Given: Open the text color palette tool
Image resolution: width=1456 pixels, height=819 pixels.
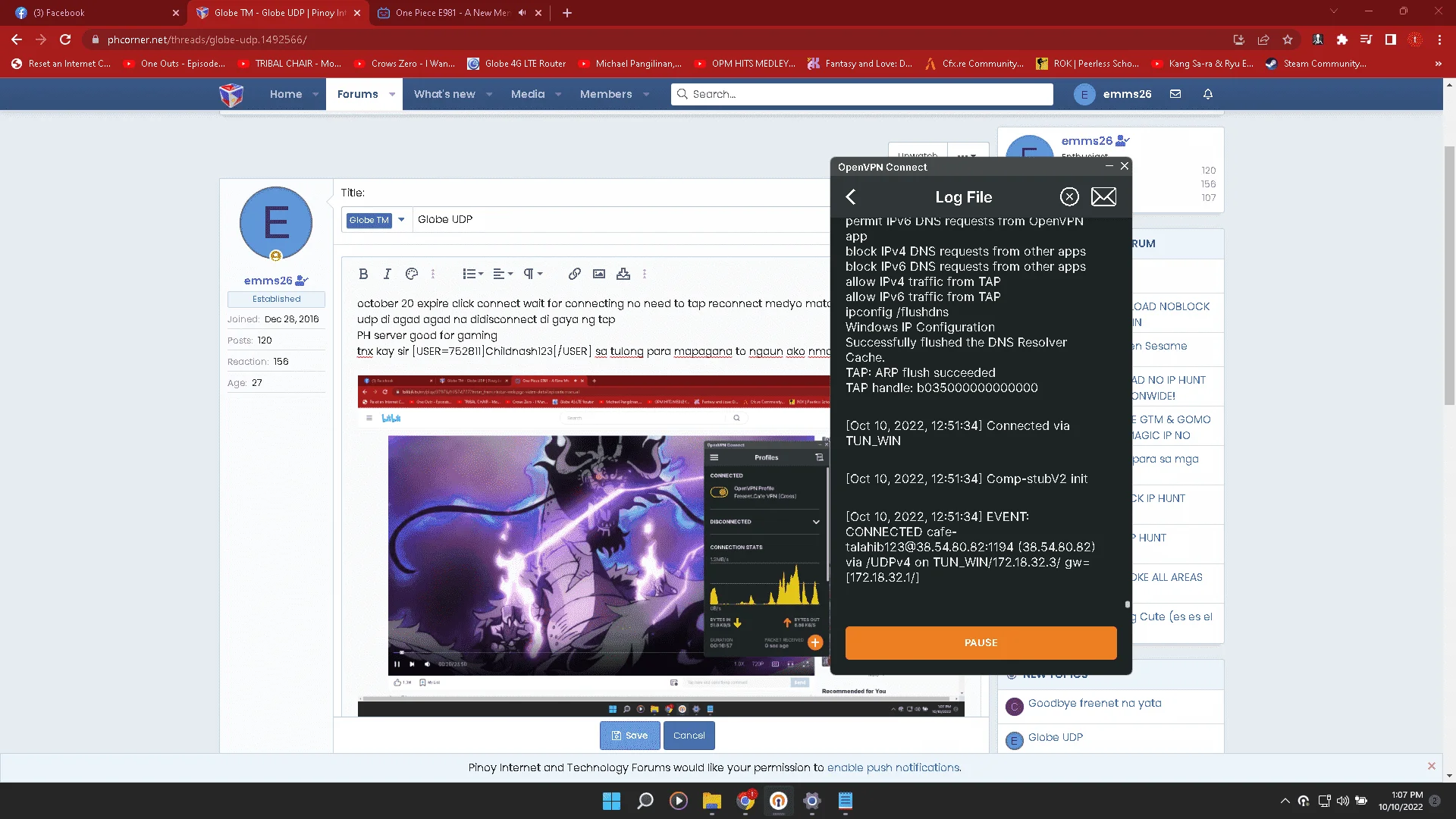Looking at the screenshot, I should coord(412,274).
